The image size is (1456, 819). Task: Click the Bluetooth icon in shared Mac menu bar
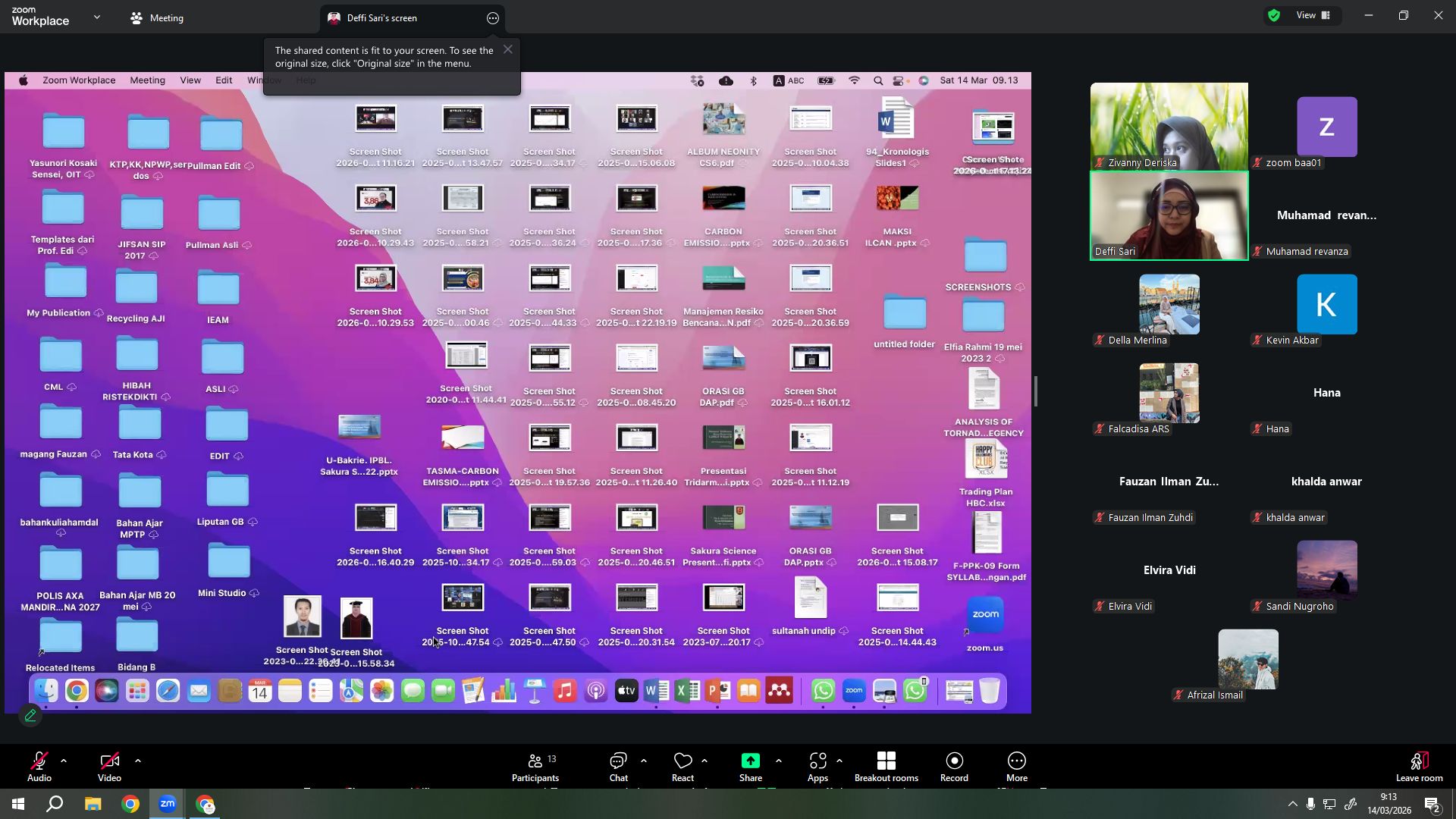[753, 80]
